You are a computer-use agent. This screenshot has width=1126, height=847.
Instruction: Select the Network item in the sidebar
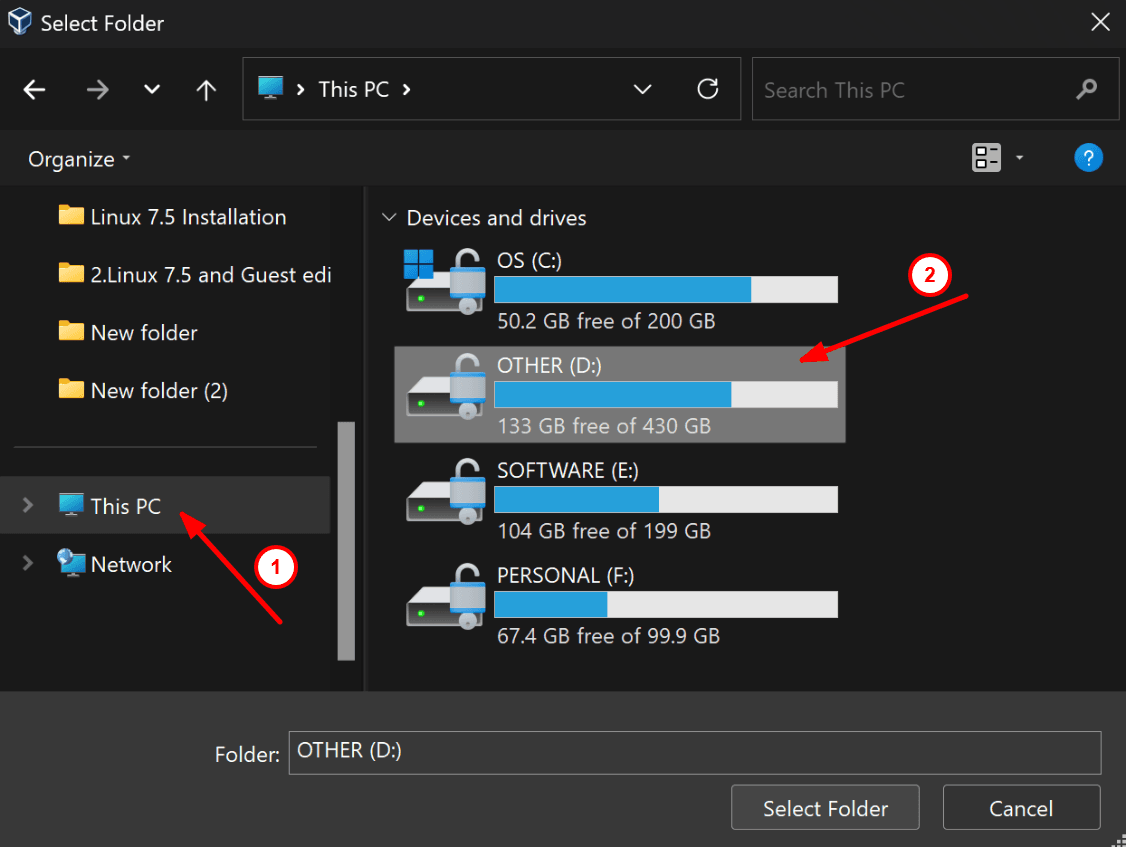(130, 564)
